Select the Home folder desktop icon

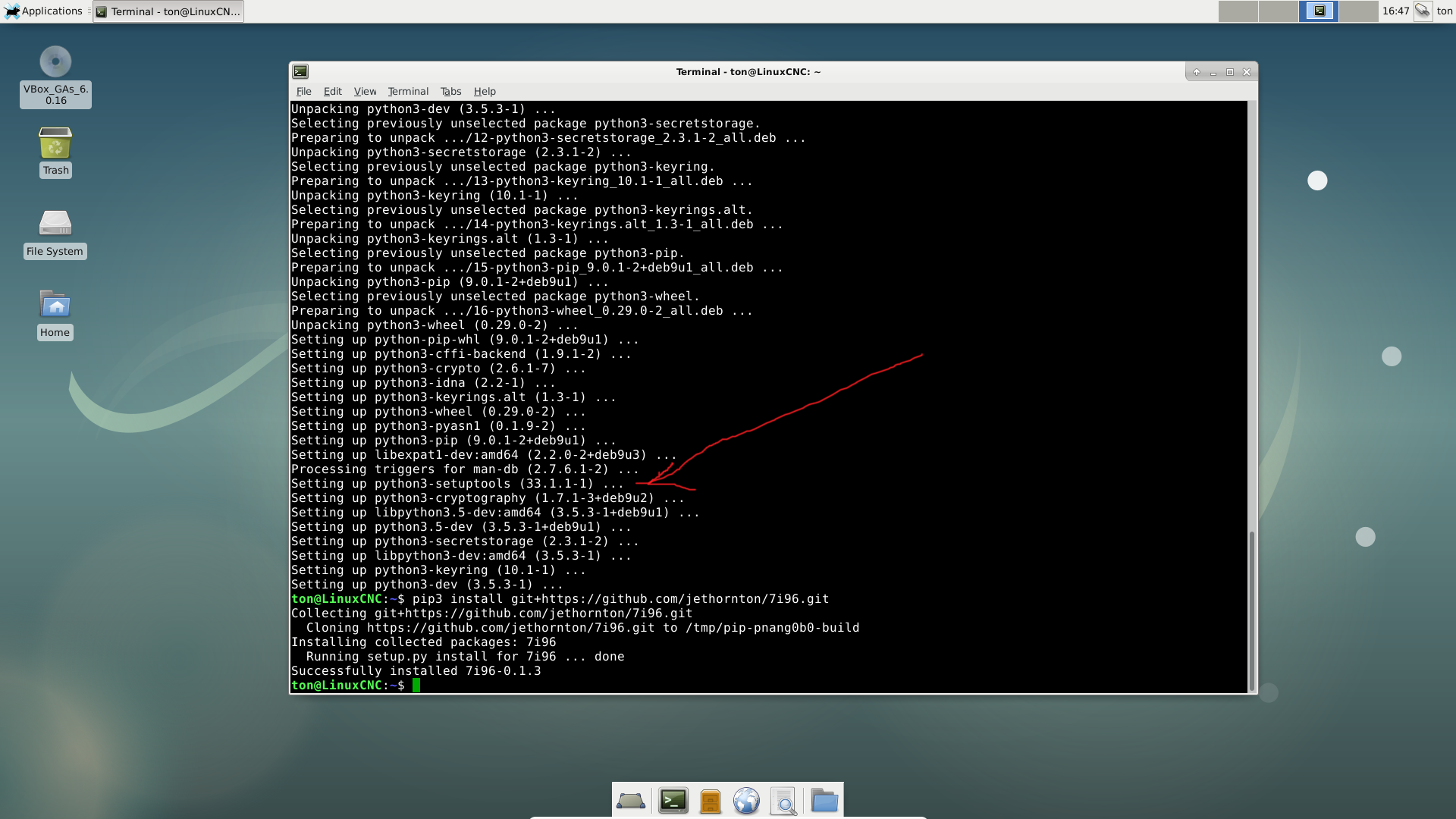[x=55, y=315]
